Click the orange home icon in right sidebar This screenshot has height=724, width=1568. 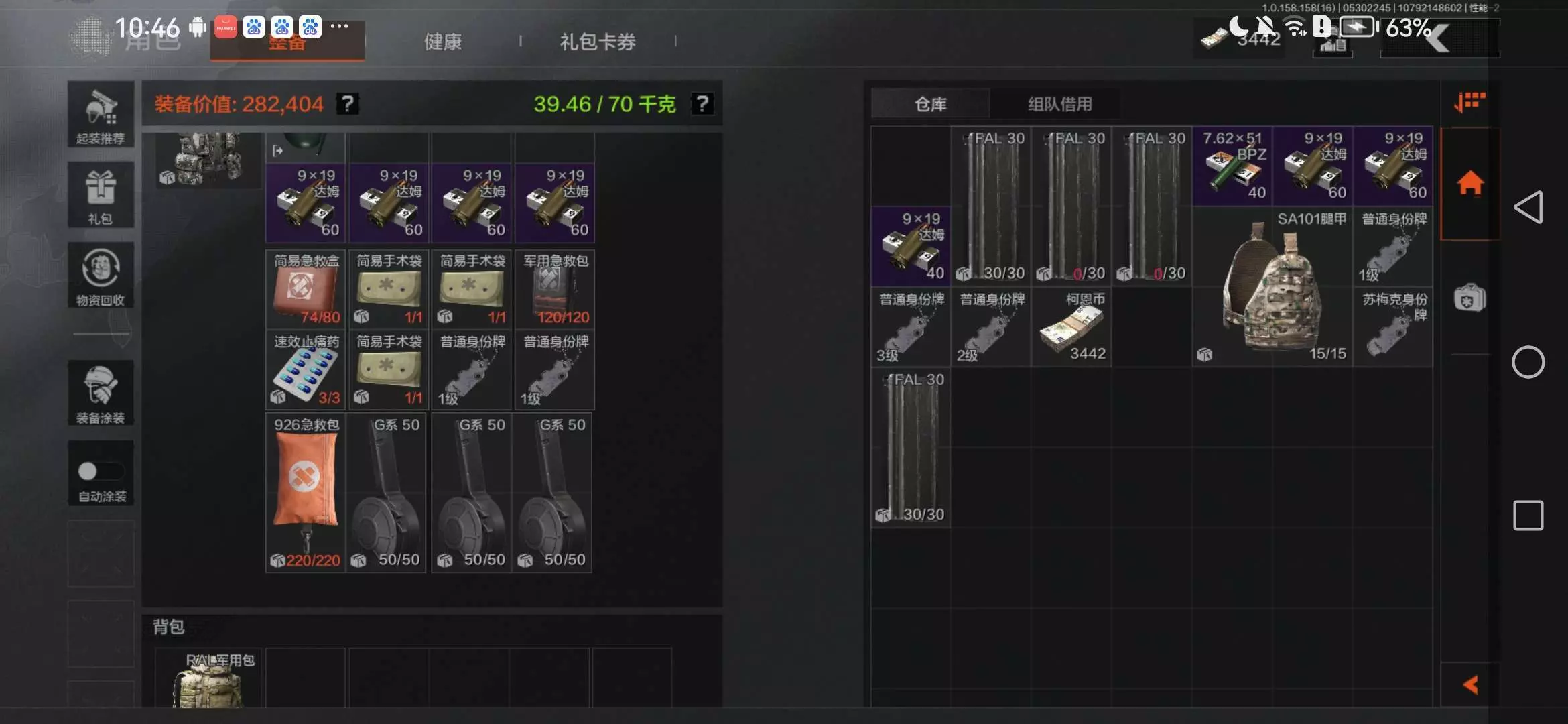[x=1470, y=182]
